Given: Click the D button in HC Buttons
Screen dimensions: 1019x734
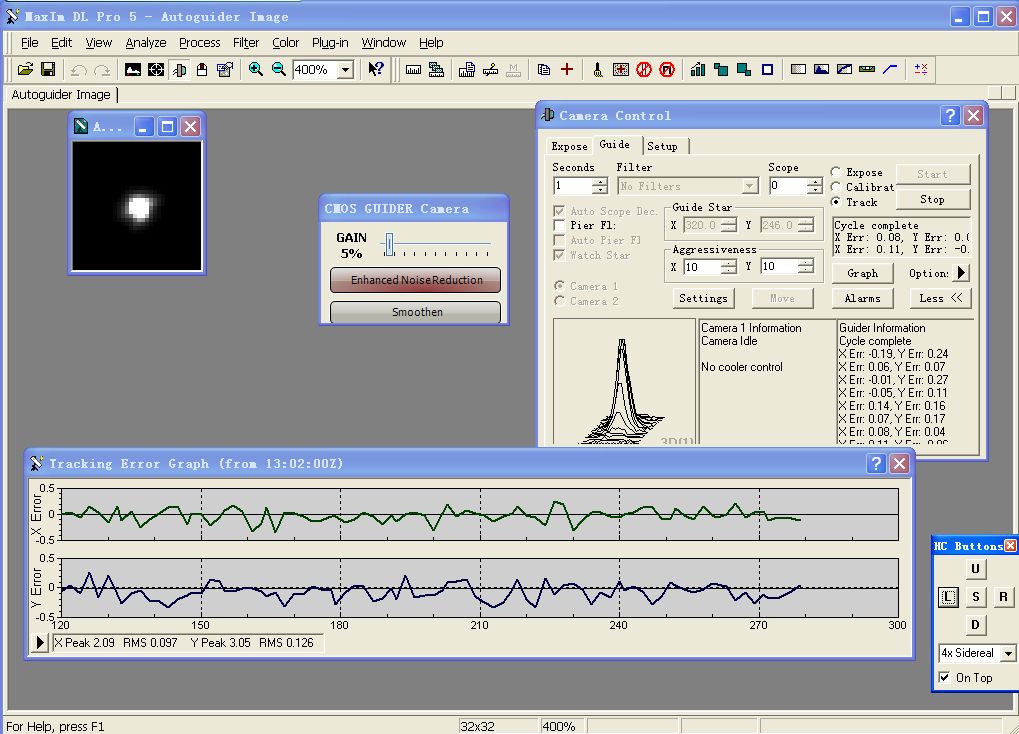Looking at the screenshot, I should 975,625.
